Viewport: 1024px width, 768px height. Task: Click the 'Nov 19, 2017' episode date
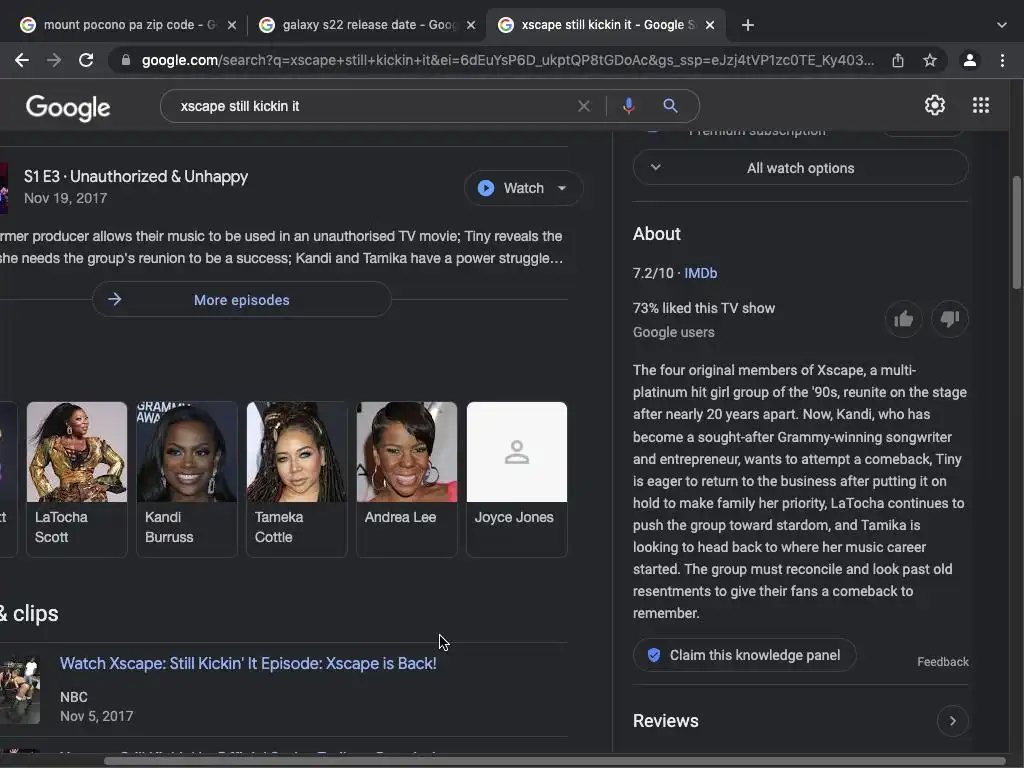pyautogui.click(x=65, y=198)
